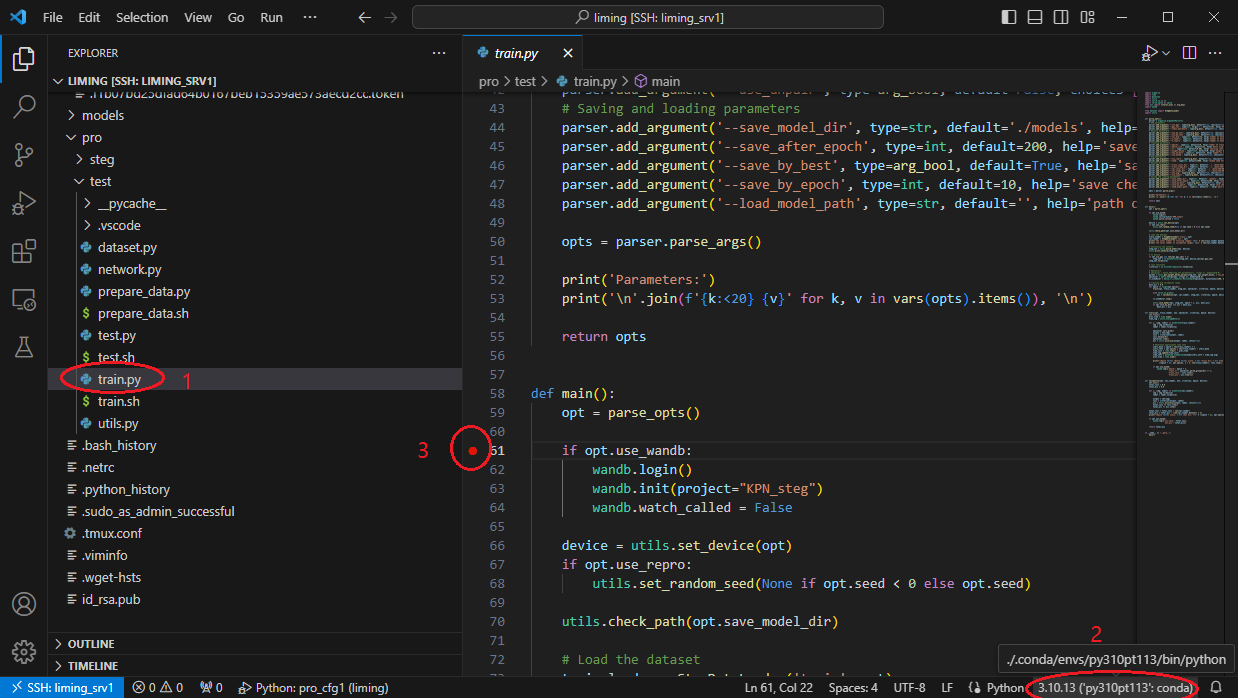
Task: Open the Source Control view
Action: coord(24,155)
